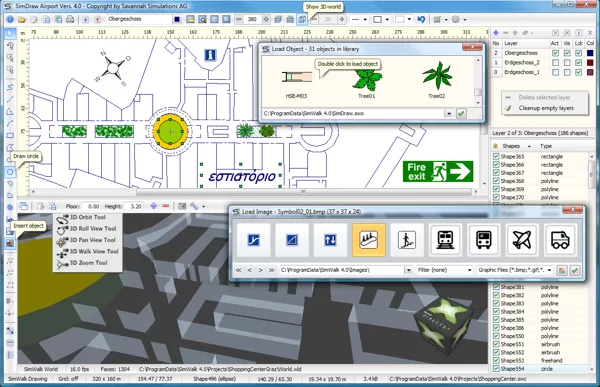This screenshot has height=387, width=600.
Task: Select the 3D Orbit Tool menu item
Action: click(87, 217)
